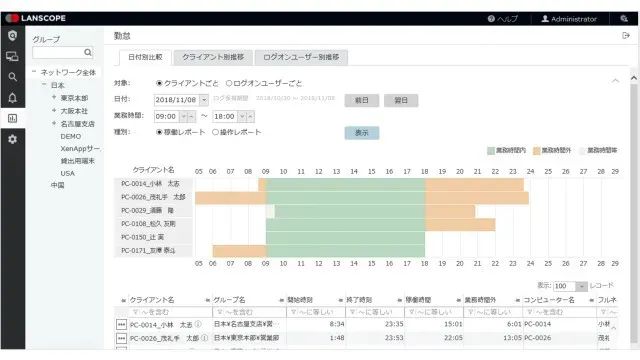The image size is (640, 360).
Task: Open the devices monitor sidebar icon
Action: 13,56
